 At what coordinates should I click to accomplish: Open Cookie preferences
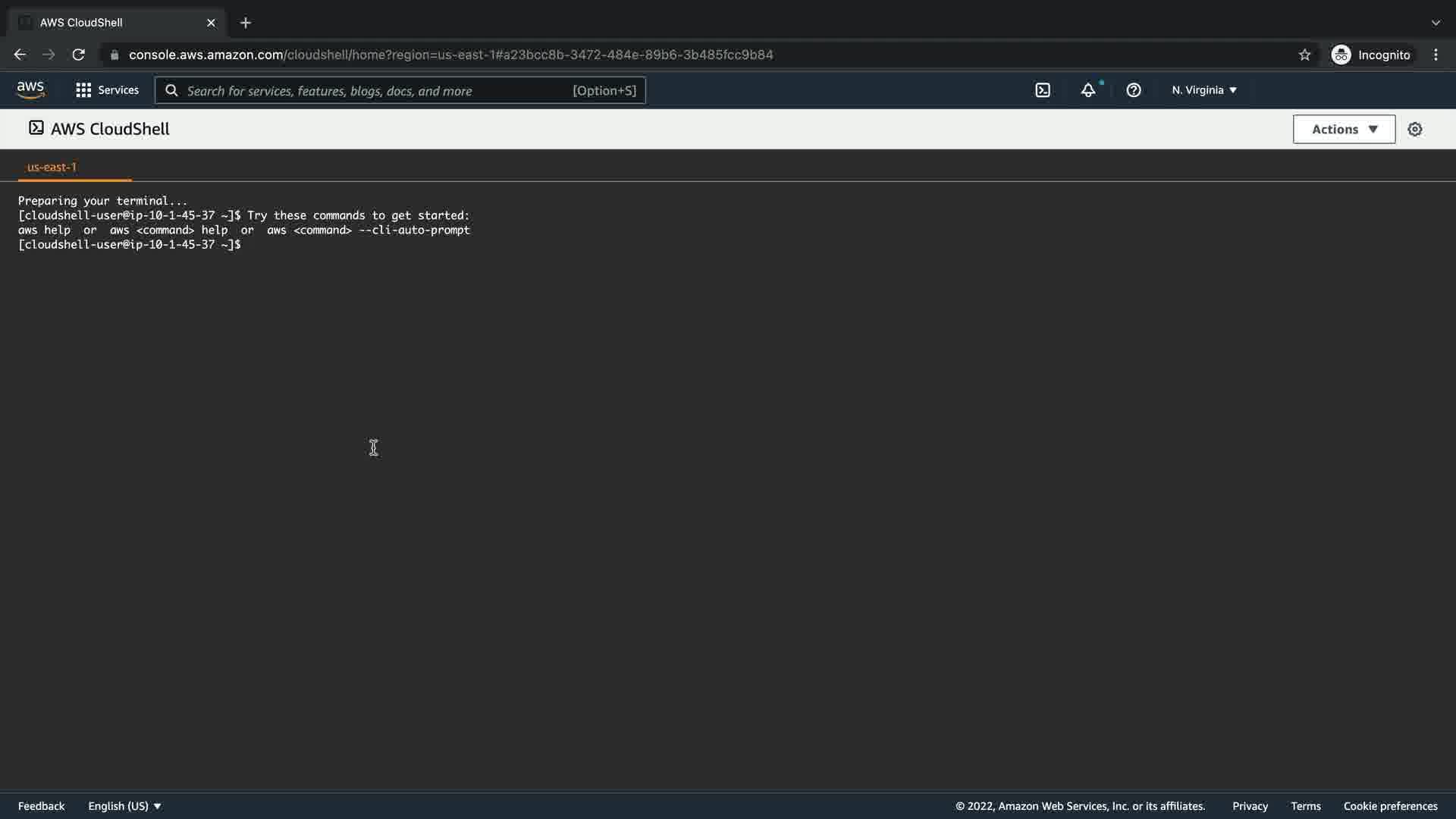pos(1390,806)
